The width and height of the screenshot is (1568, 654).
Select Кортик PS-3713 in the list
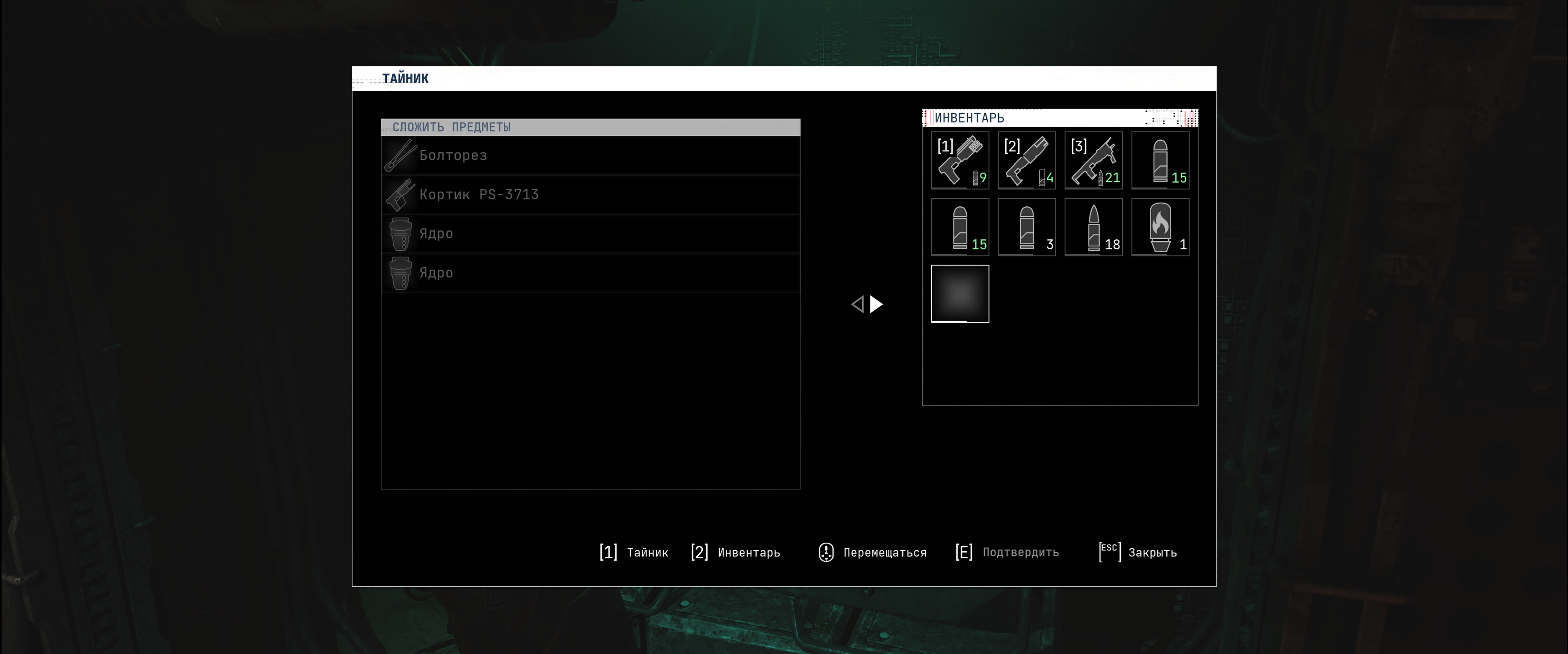[590, 195]
